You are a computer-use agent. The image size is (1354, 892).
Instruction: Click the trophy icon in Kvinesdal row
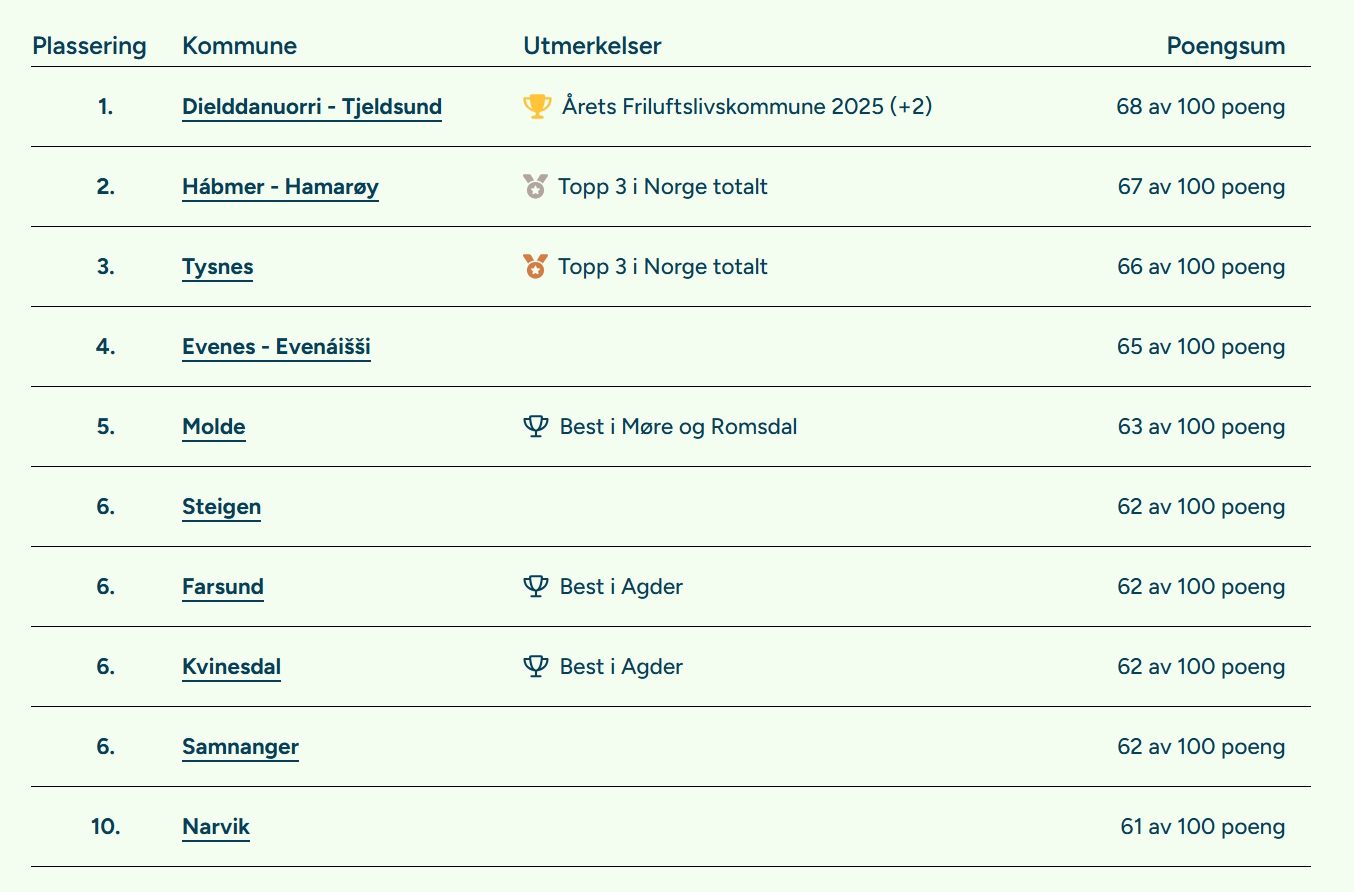[536, 667]
